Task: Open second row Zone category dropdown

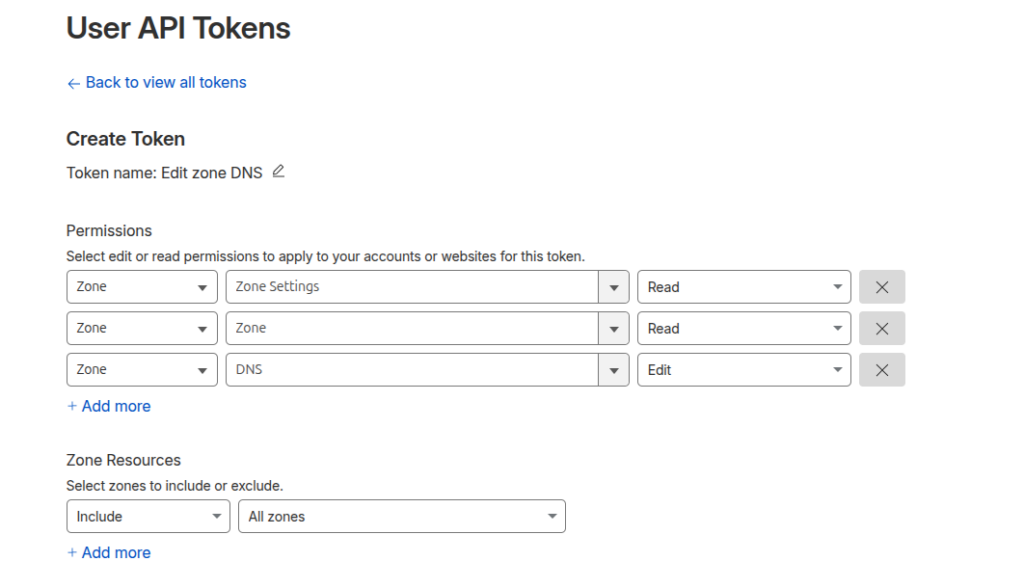Action: (141, 328)
